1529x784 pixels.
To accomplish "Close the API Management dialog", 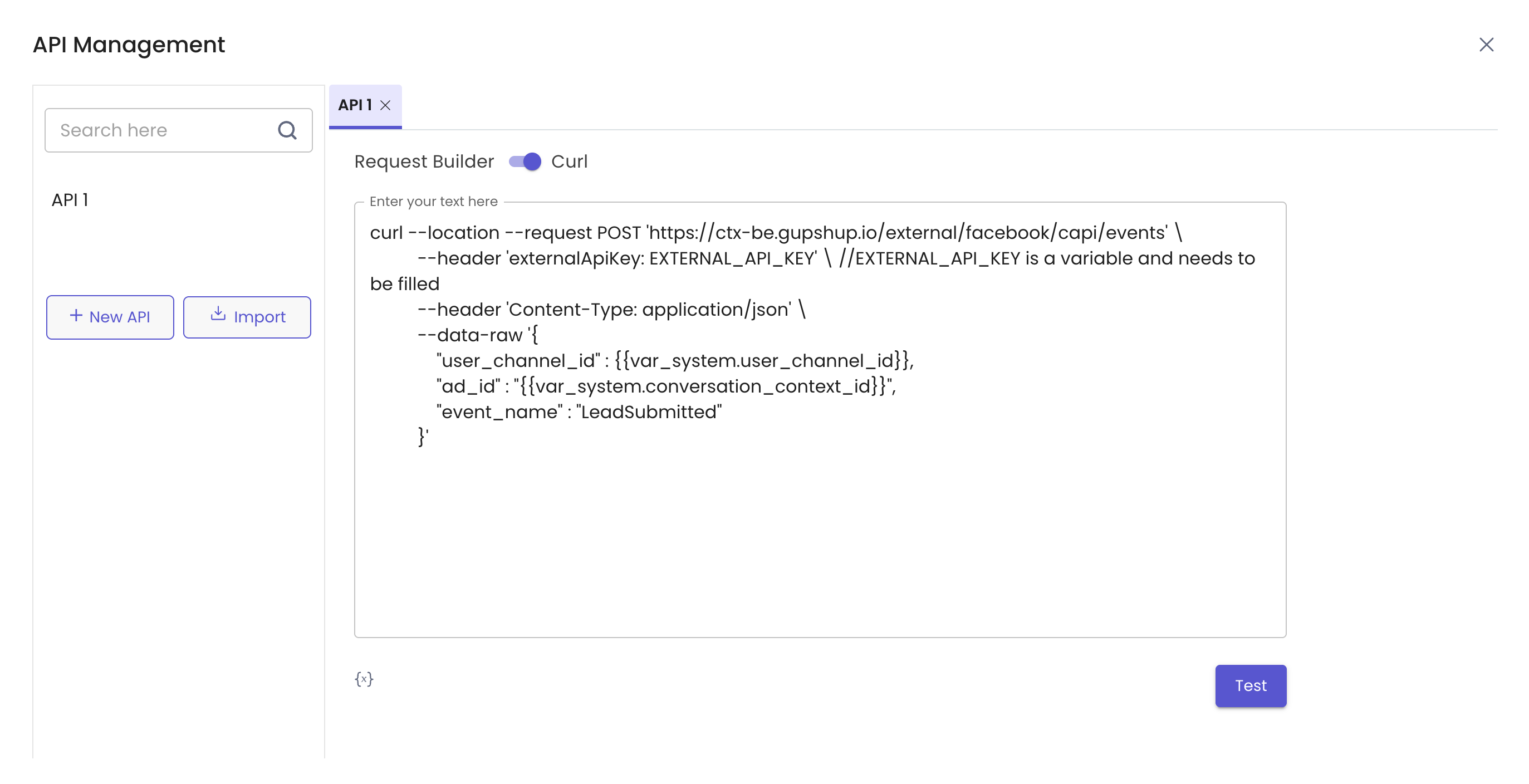I will pyautogui.click(x=1486, y=45).
